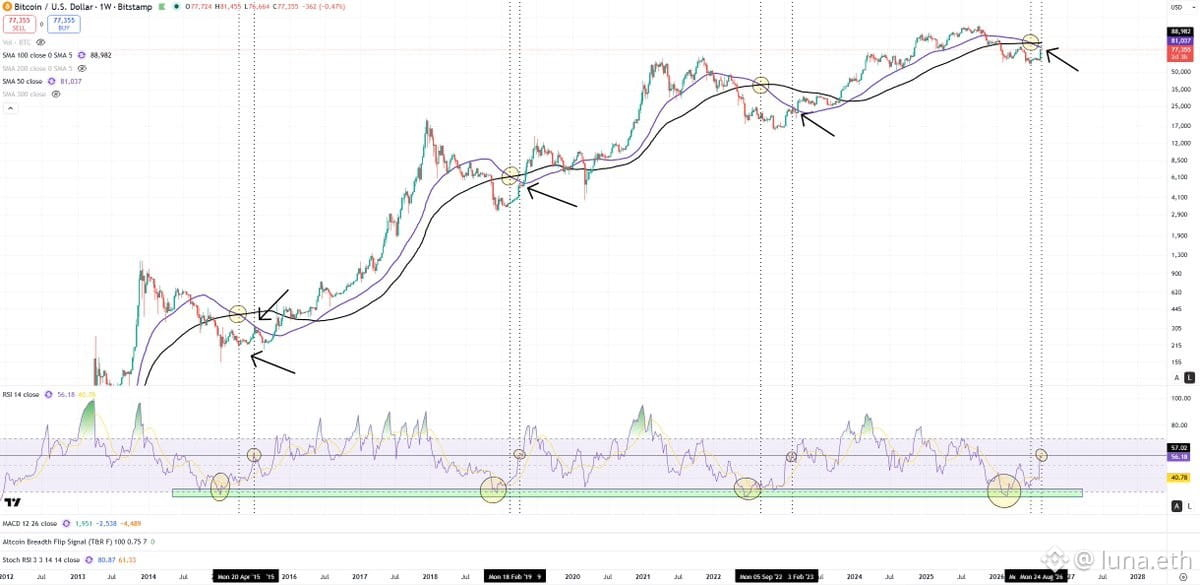Click the 88,982 black price label
This screenshot has height=585, width=1200.
click(x=1180, y=31)
